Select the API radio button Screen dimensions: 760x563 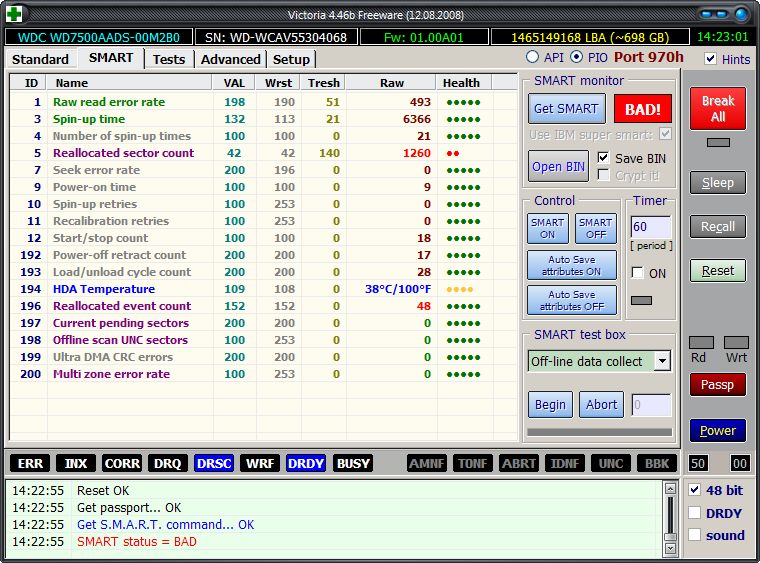tap(532, 57)
